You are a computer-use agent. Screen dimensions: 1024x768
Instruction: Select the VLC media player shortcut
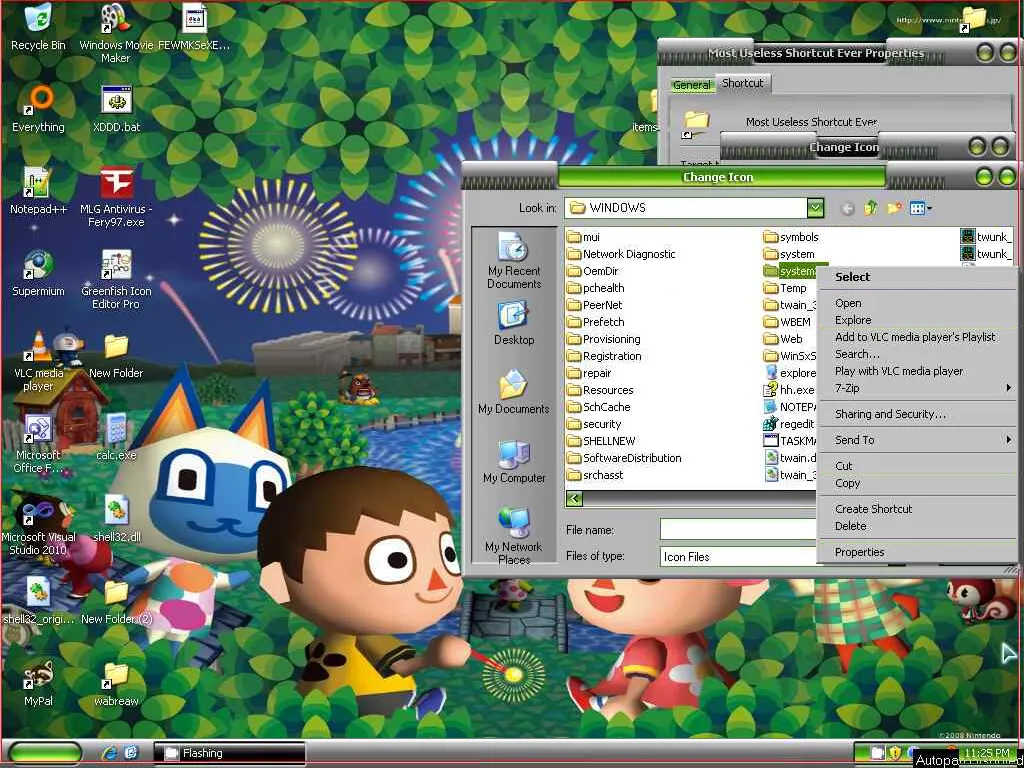coord(38,362)
